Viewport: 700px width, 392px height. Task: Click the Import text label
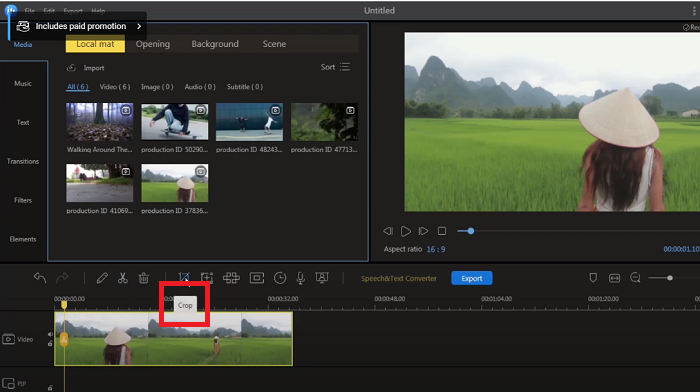[x=94, y=68]
